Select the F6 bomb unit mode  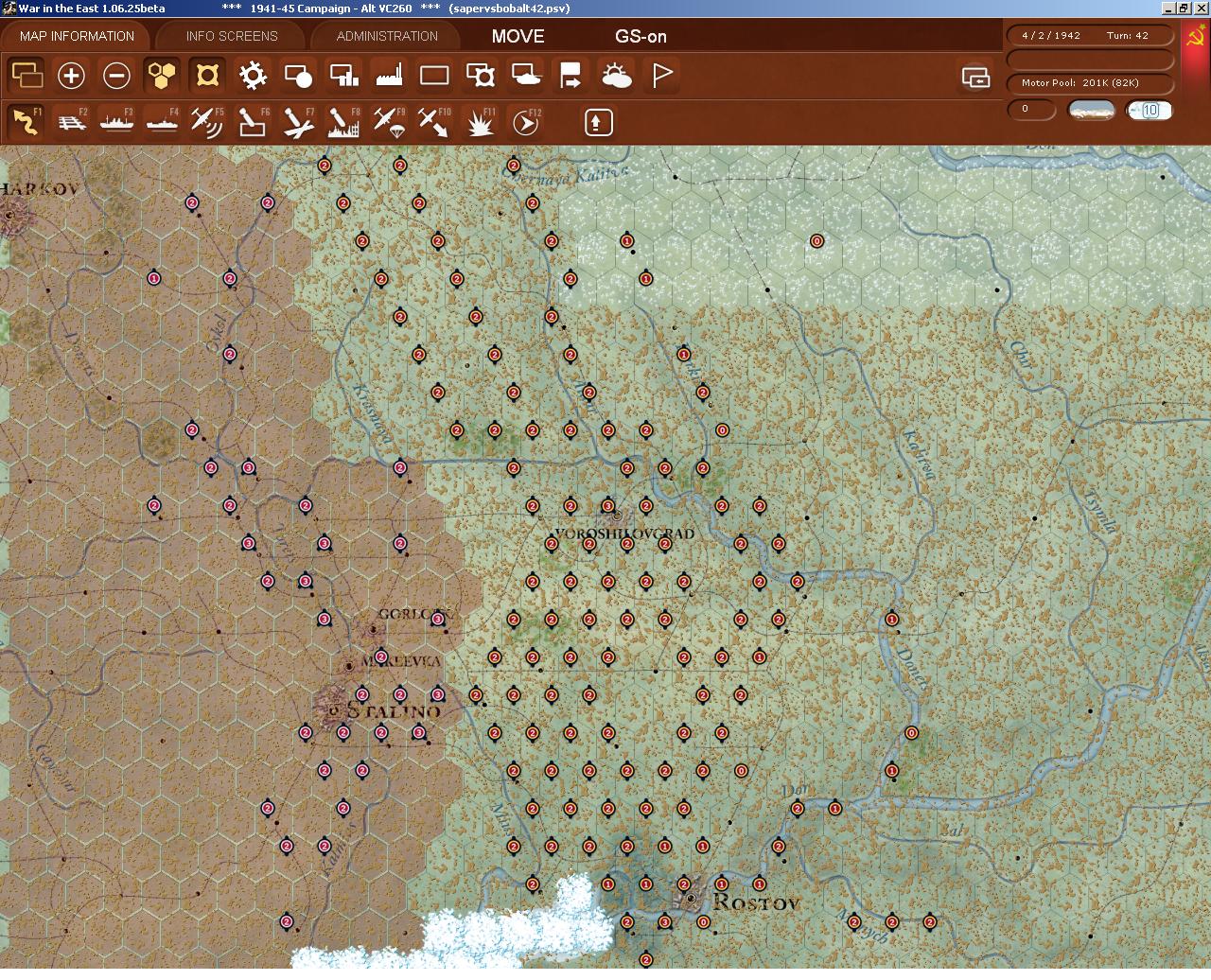point(253,122)
